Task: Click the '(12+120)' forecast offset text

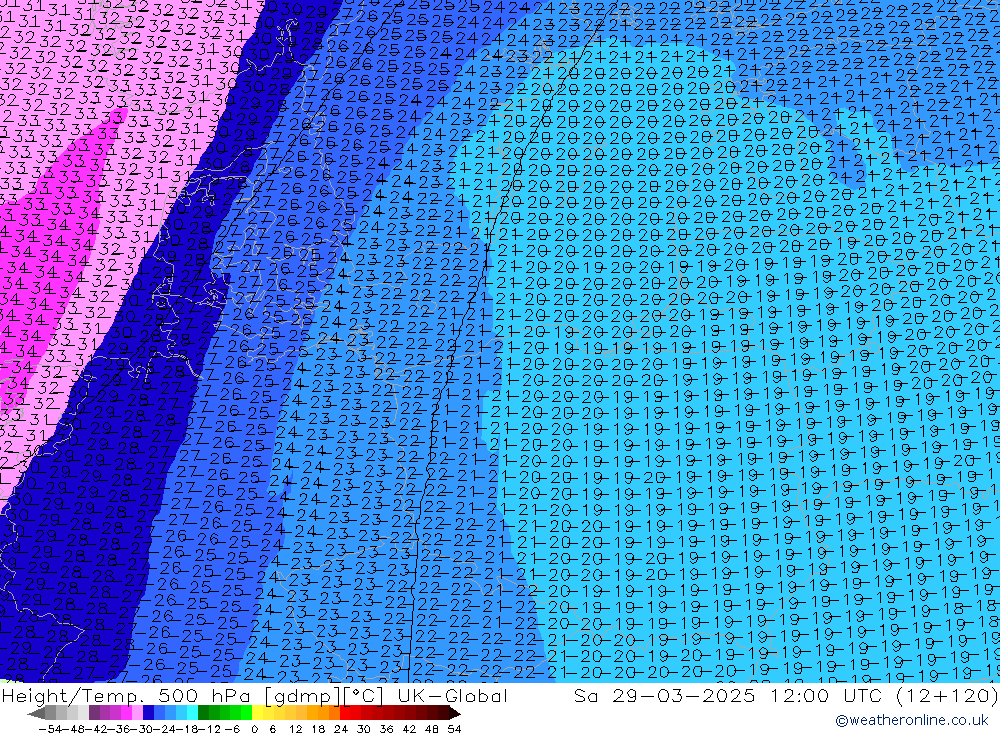Action: 945,695
